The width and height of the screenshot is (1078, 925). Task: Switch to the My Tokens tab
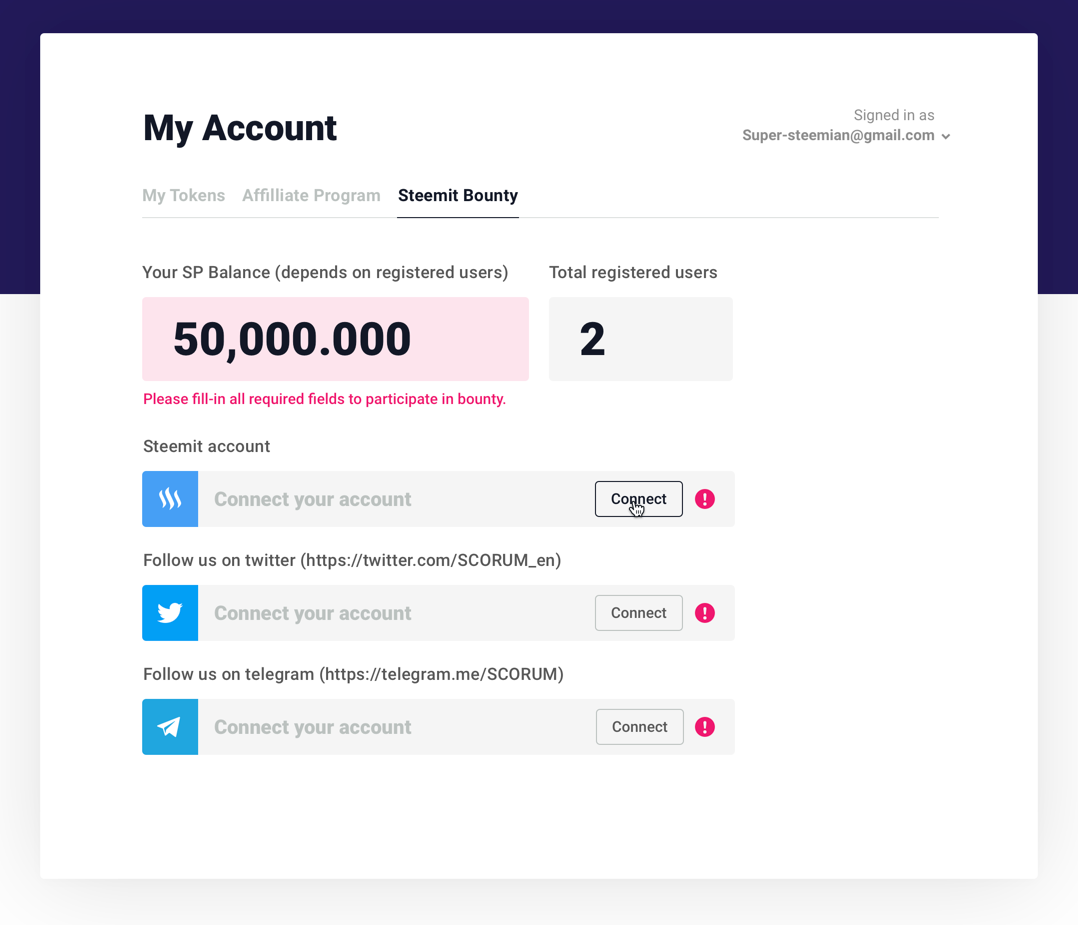coord(184,195)
